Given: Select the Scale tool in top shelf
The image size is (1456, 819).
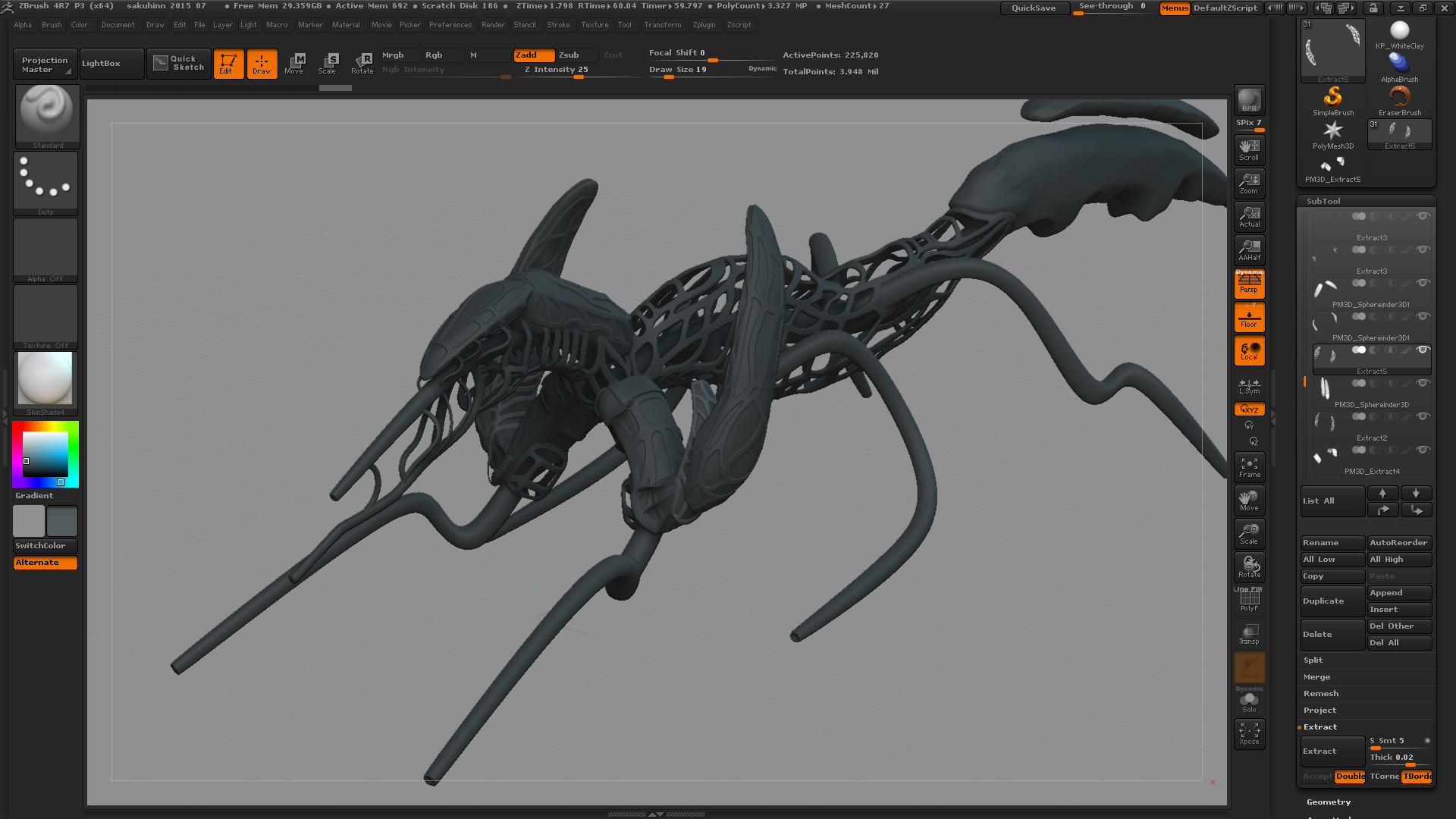Looking at the screenshot, I should coord(328,64).
